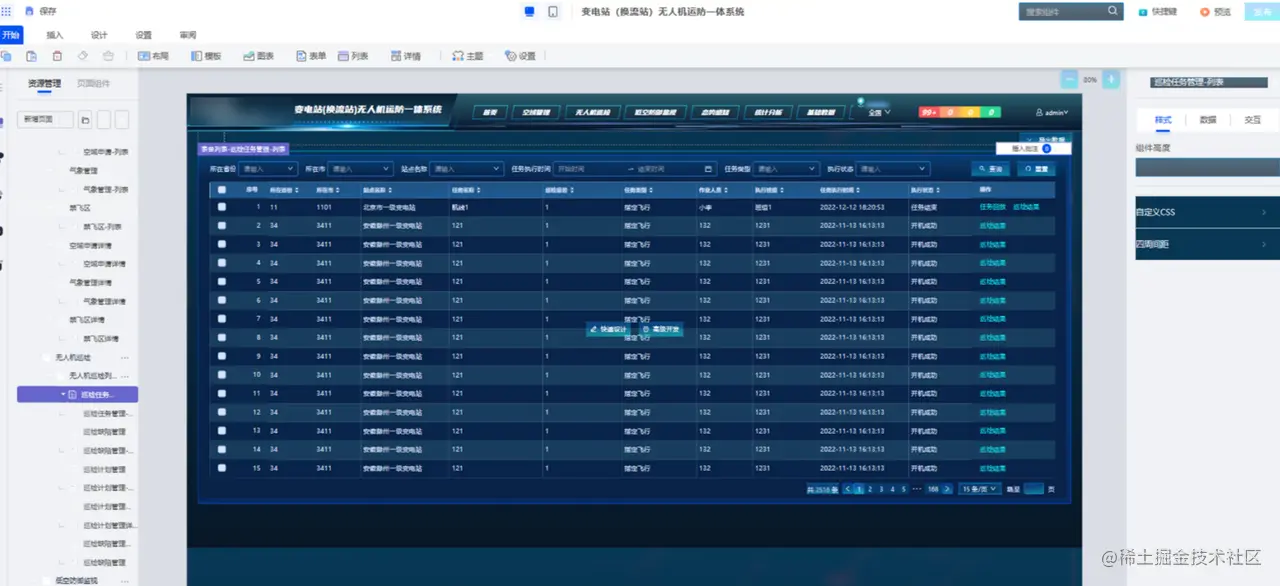1280x586 pixels.
Task: Click the paste icon in toolbar
Action: (x=31, y=56)
